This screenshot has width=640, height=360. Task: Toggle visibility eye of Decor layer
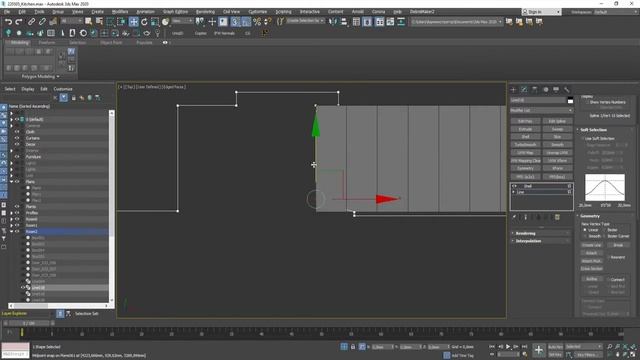pos(17,144)
